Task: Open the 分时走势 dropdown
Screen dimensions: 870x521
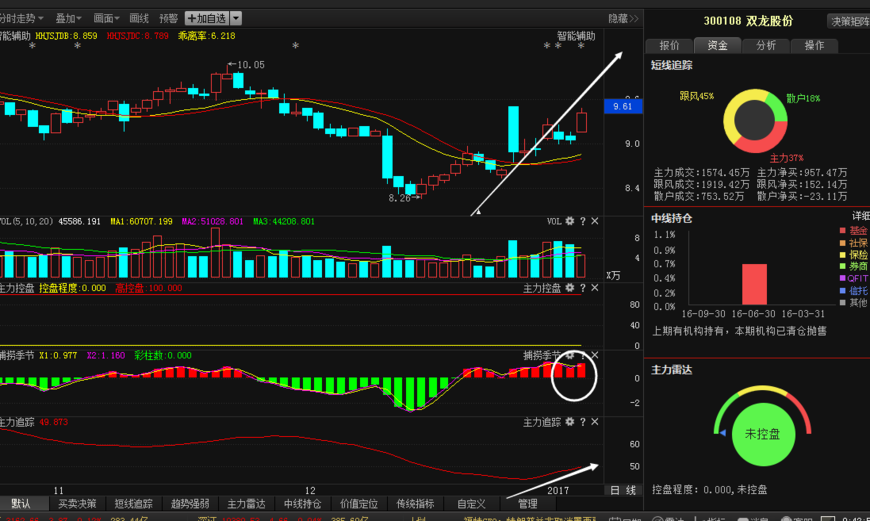Action: (21, 18)
